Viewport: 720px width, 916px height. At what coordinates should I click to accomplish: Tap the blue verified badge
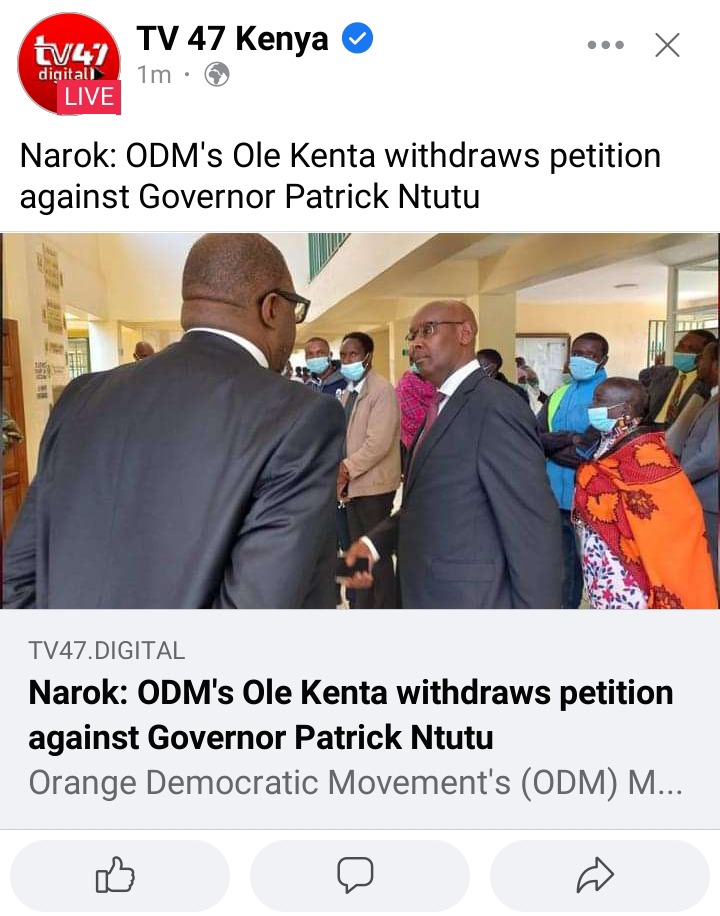[357, 38]
